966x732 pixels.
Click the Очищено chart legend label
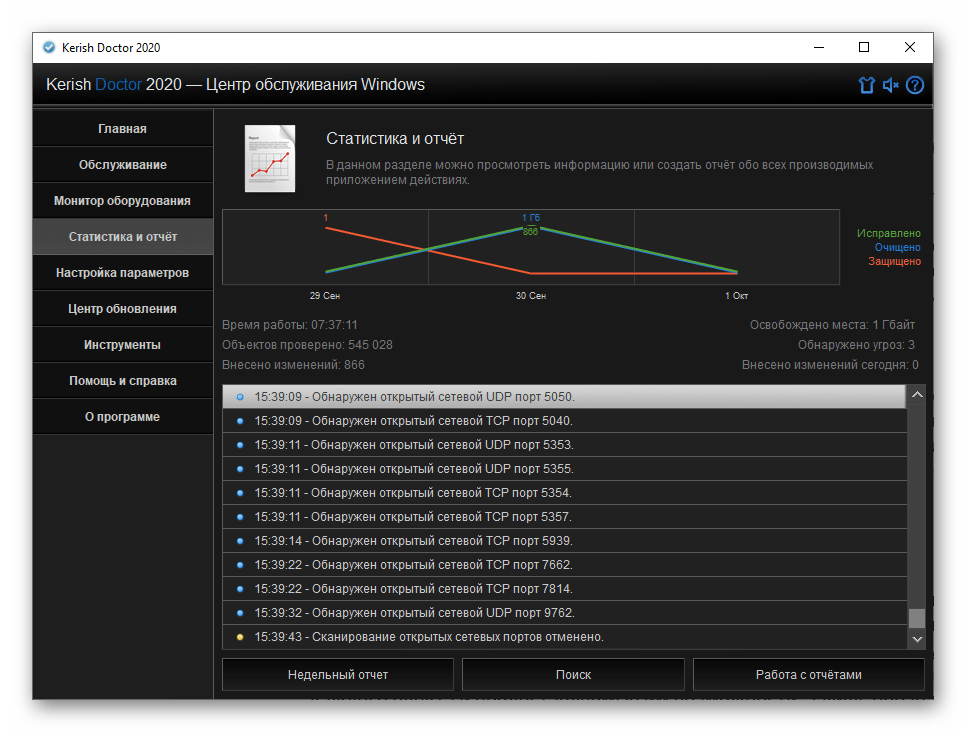tap(898, 247)
